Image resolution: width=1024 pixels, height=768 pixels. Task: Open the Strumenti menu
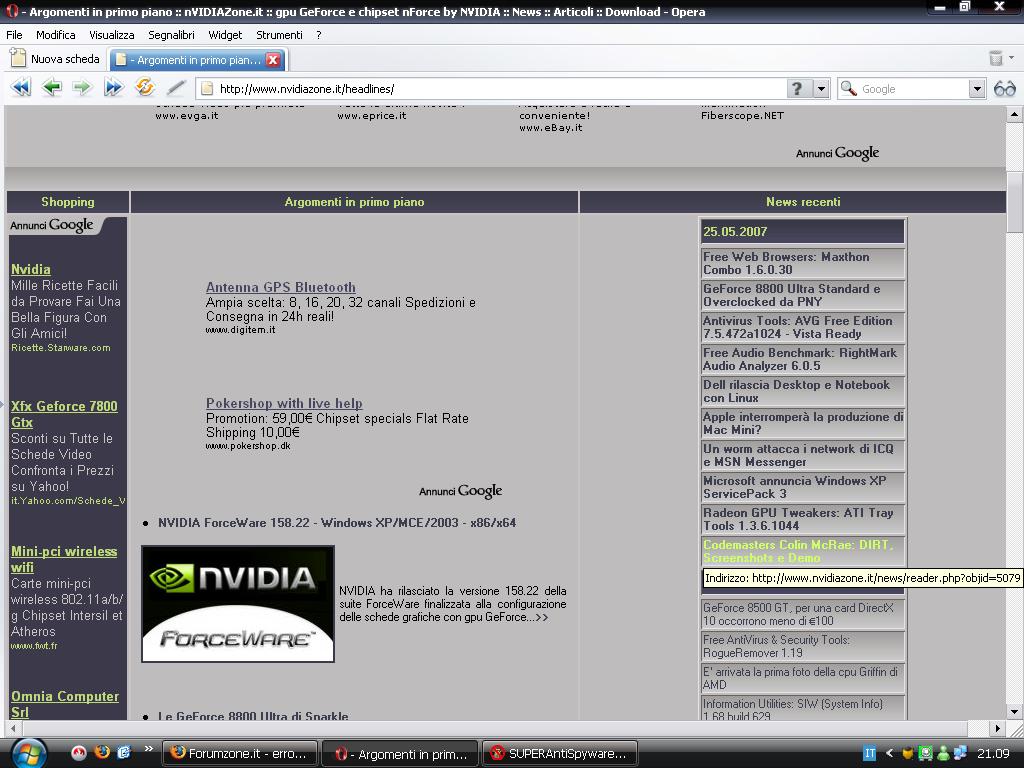click(280, 35)
